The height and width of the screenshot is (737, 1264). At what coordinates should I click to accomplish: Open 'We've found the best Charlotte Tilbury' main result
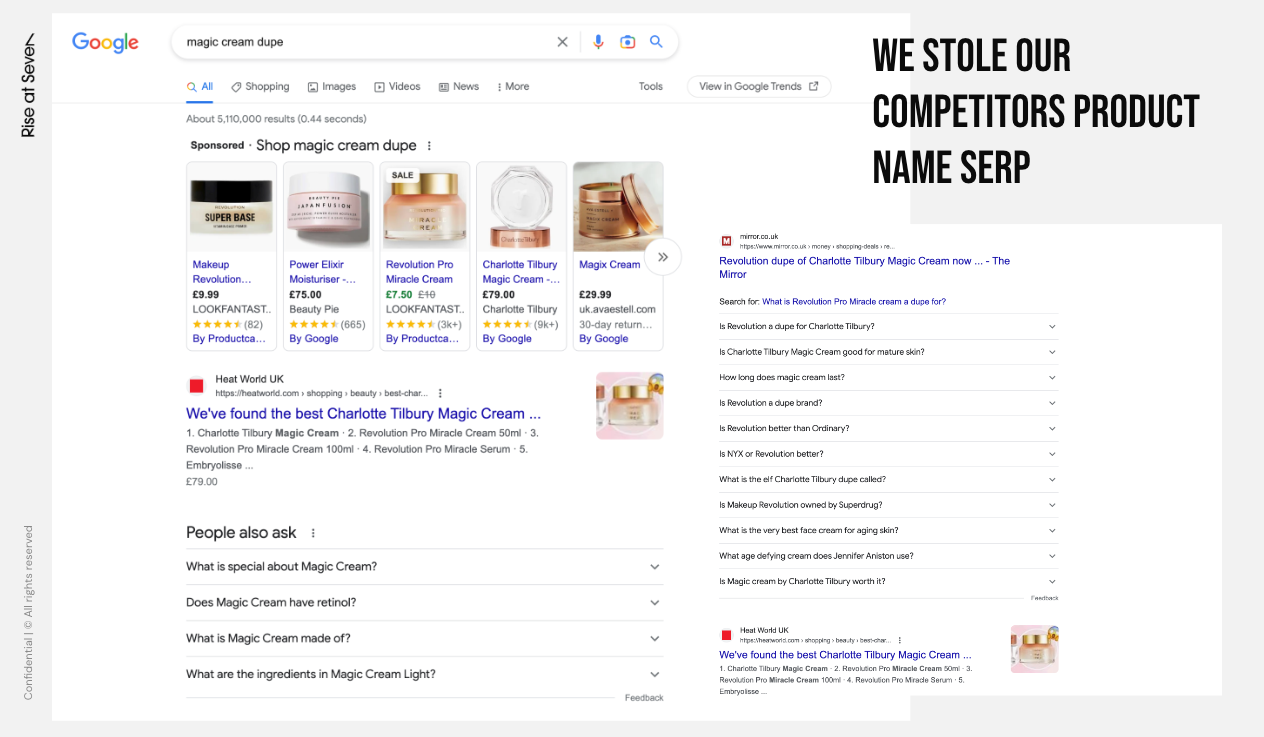(364, 414)
